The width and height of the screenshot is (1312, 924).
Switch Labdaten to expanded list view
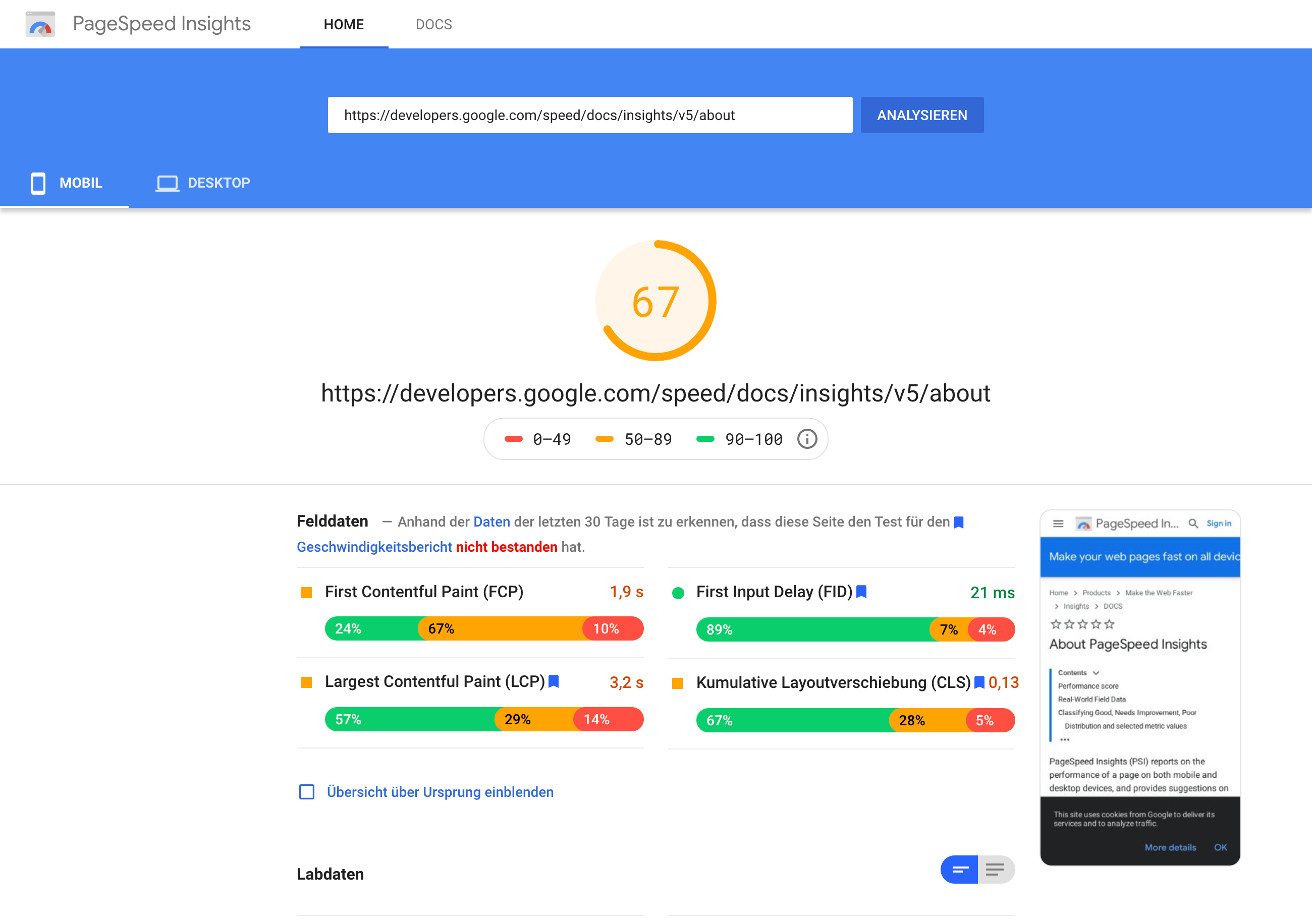[996, 869]
